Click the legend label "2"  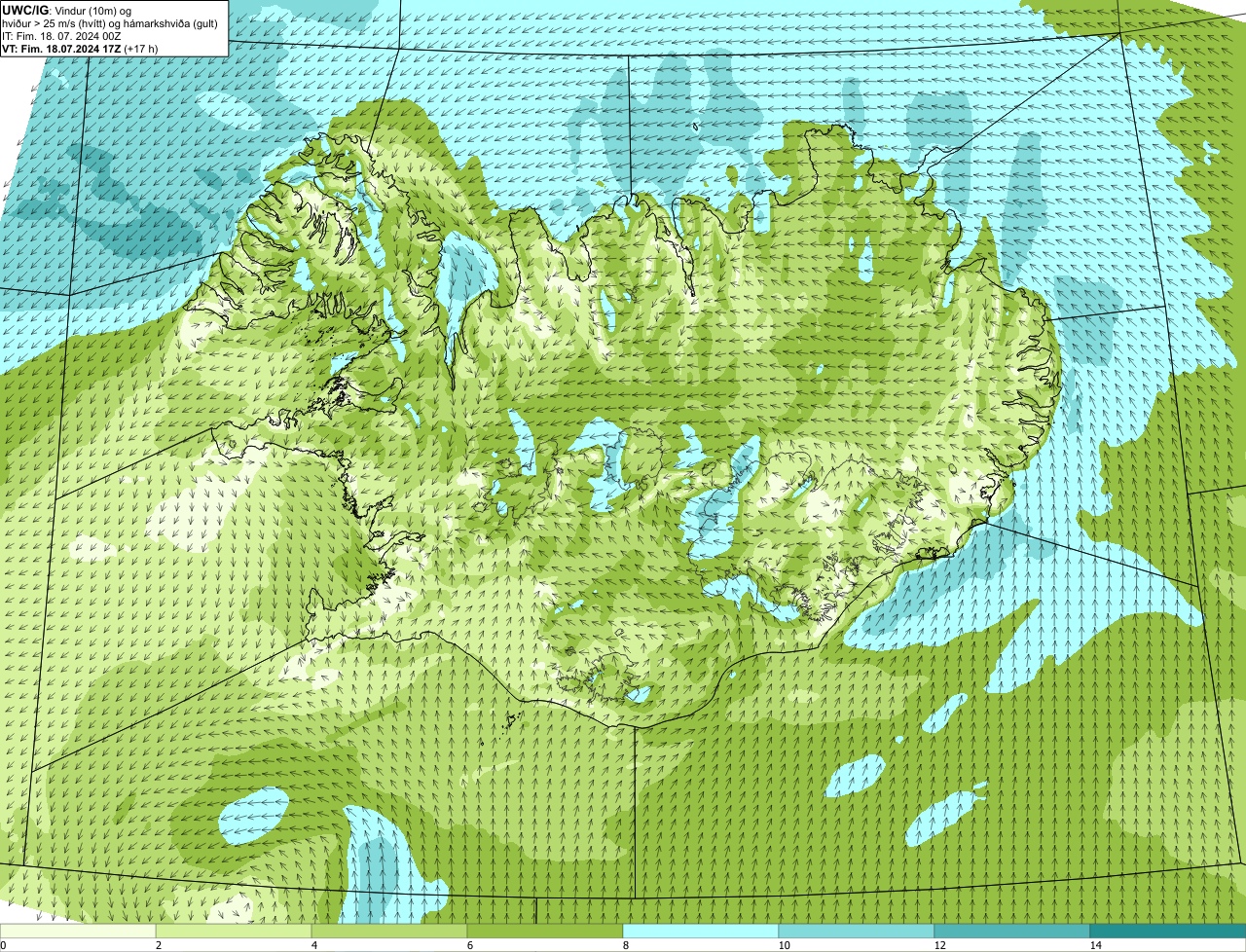(158, 945)
